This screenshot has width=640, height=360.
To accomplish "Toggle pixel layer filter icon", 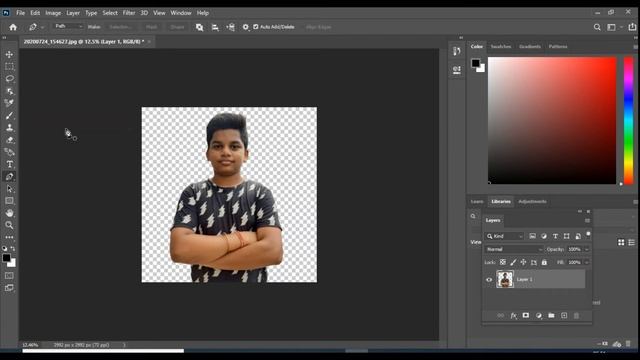I will (x=532, y=236).
